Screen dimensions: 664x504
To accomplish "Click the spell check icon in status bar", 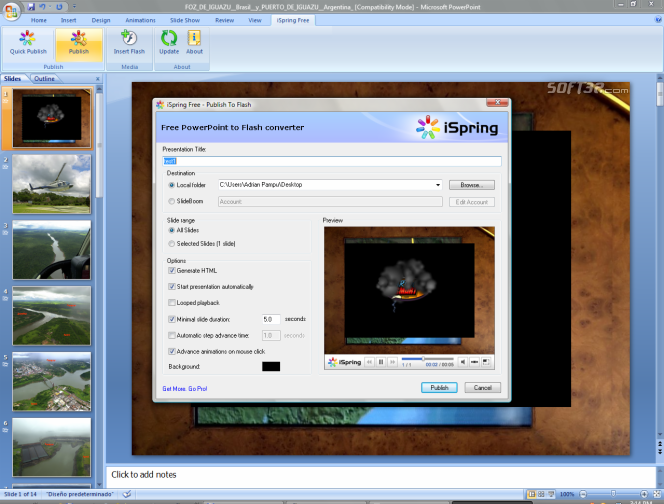I will tap(127, 494).
